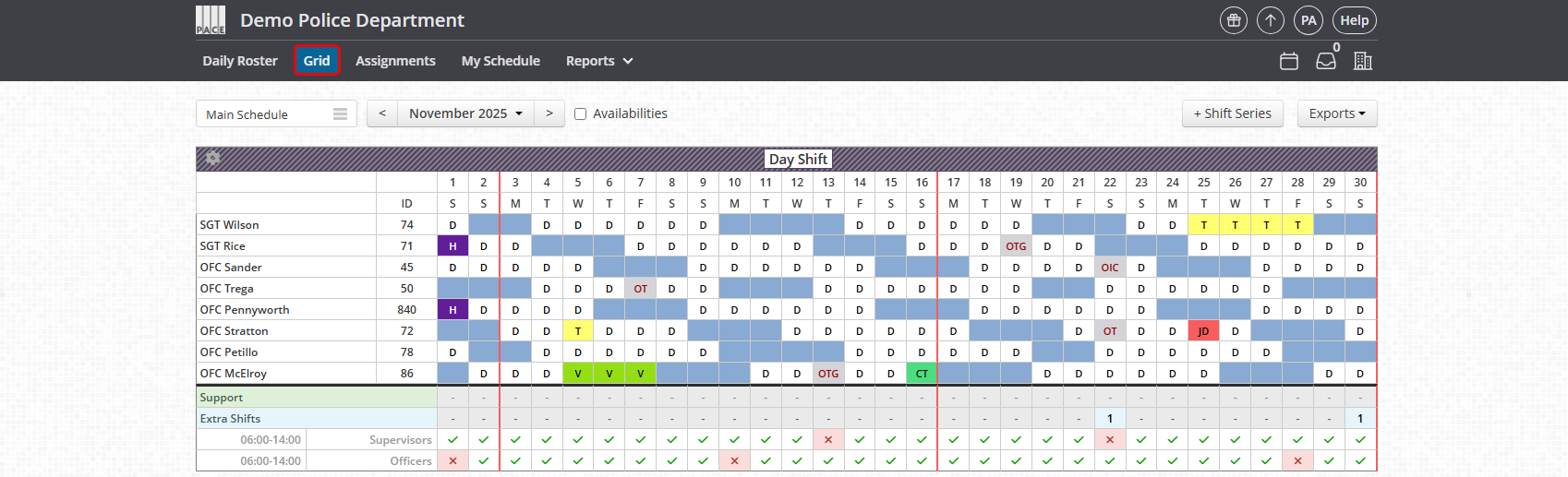Enable the Availabilities checkbox
The image size is (1568, 477).
[x=581, y=113]
